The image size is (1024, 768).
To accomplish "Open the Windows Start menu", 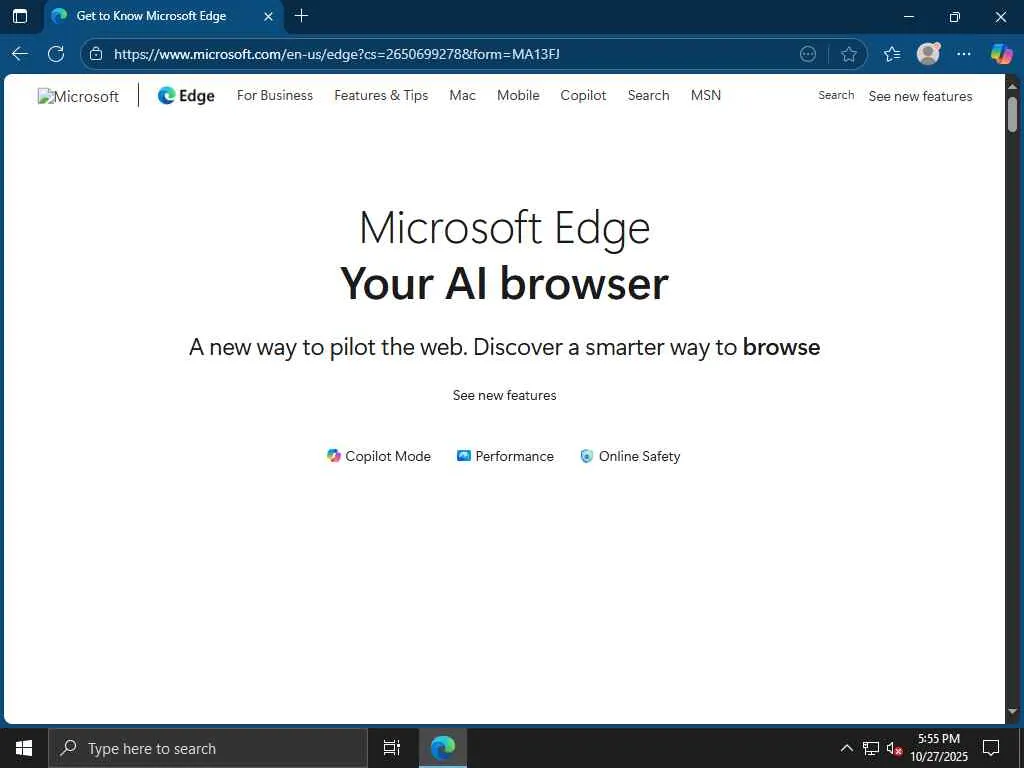I will point(24,748).
